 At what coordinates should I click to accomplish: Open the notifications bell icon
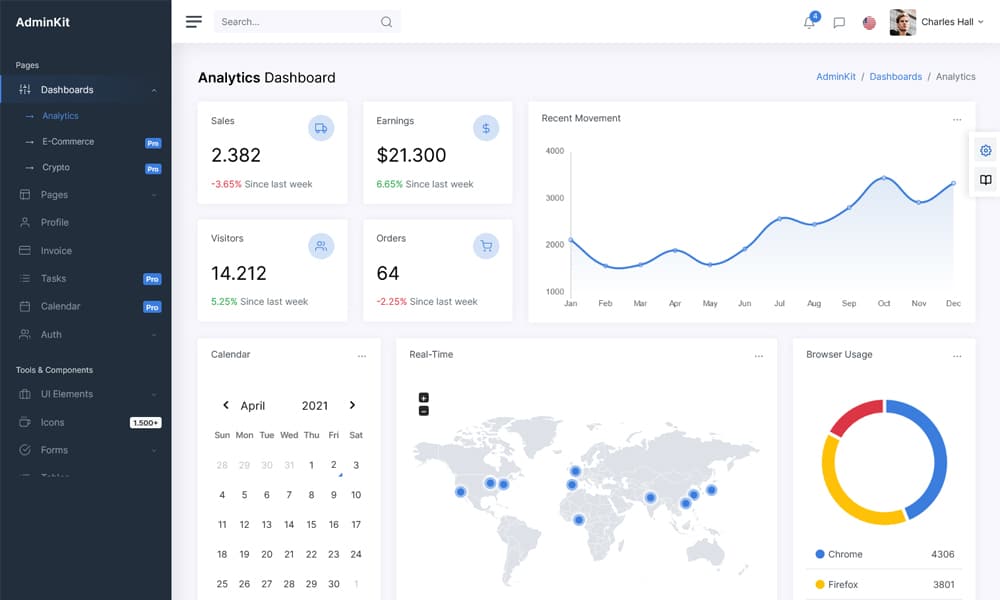pyautogui.click(x=809, y=23)
